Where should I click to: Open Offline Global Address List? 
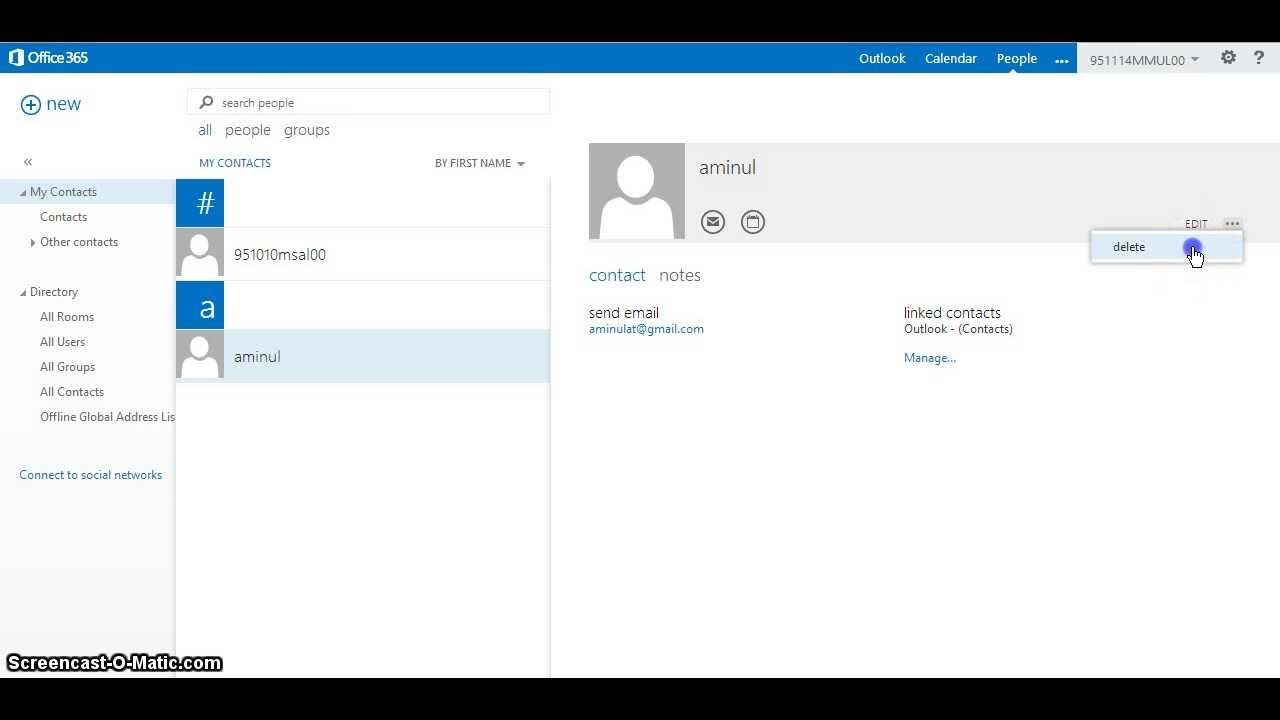(x=107, y=417)
